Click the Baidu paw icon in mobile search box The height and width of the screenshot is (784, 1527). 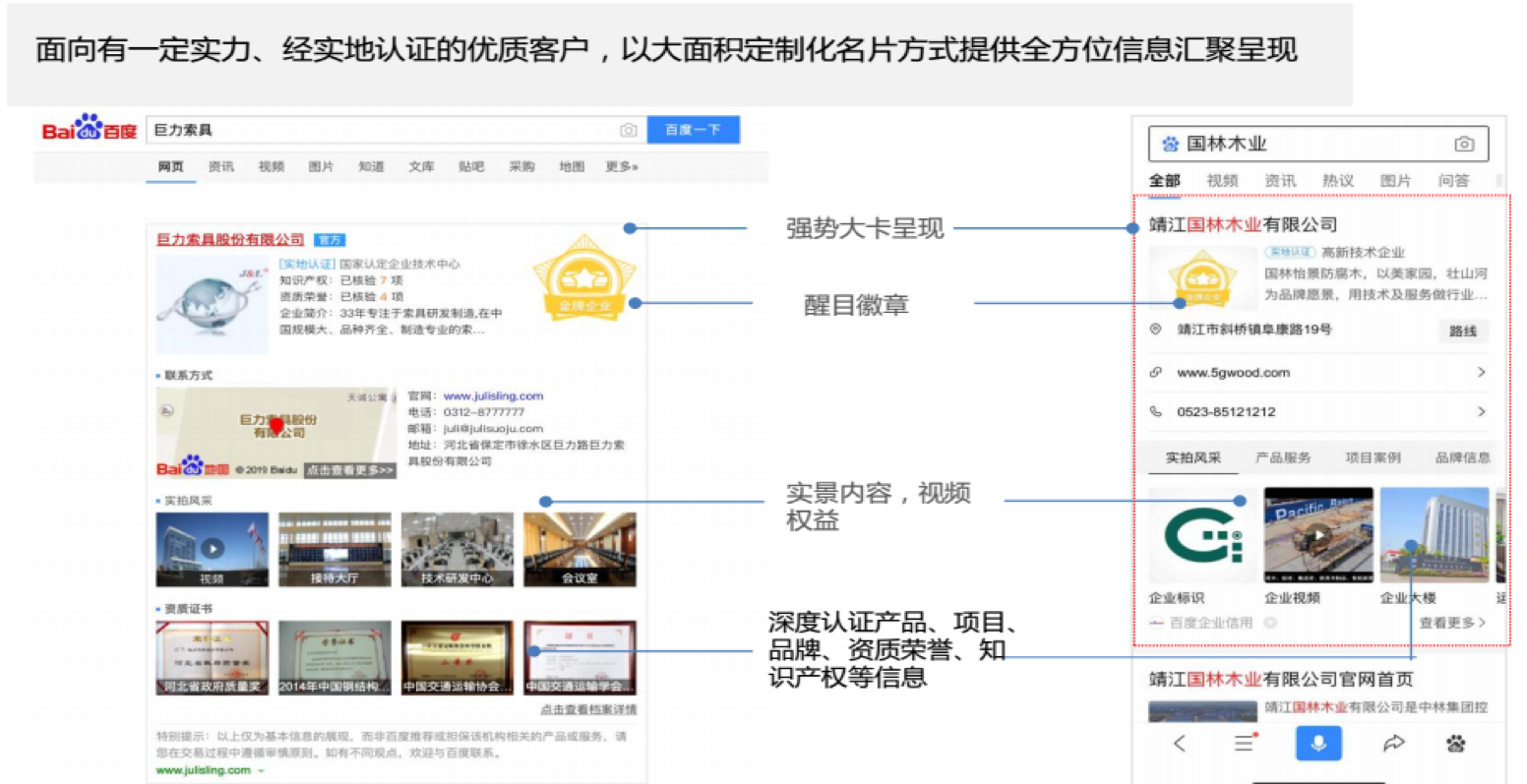point(1170,145)
